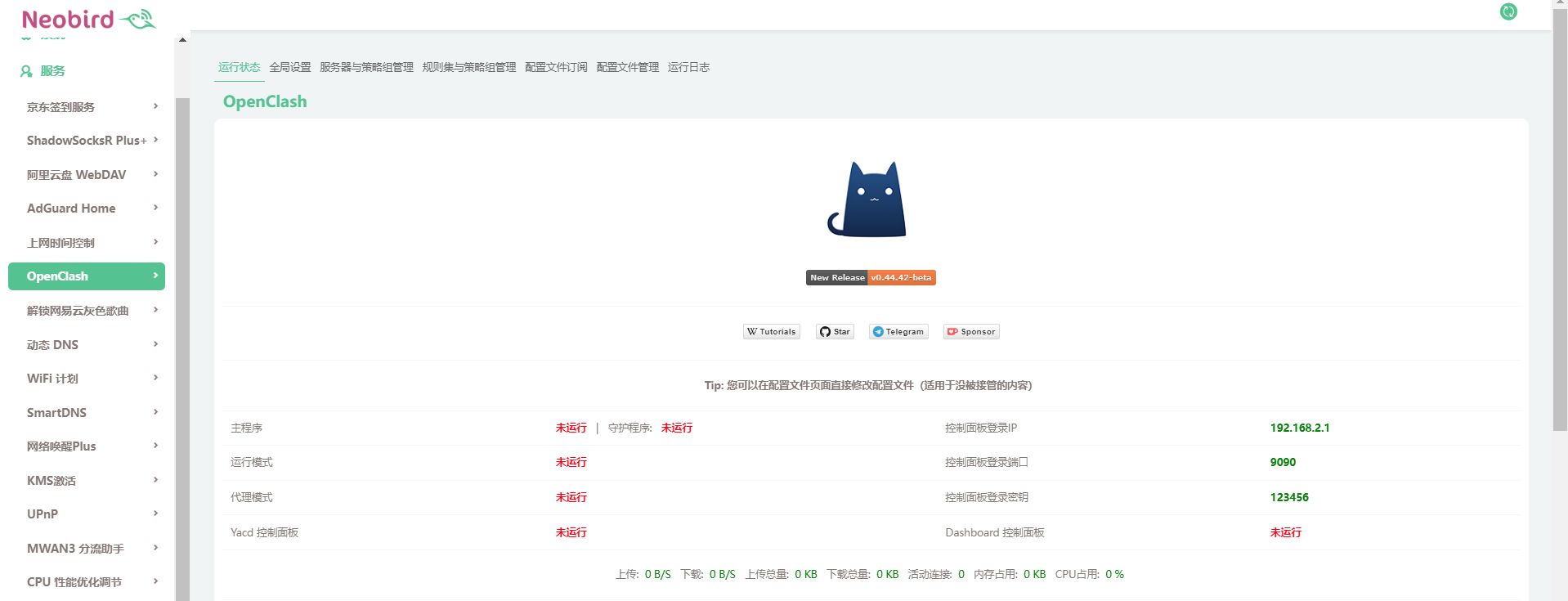Click the Sponsor badge
Screen dimensions: 1568x601
tap(971, 332)
